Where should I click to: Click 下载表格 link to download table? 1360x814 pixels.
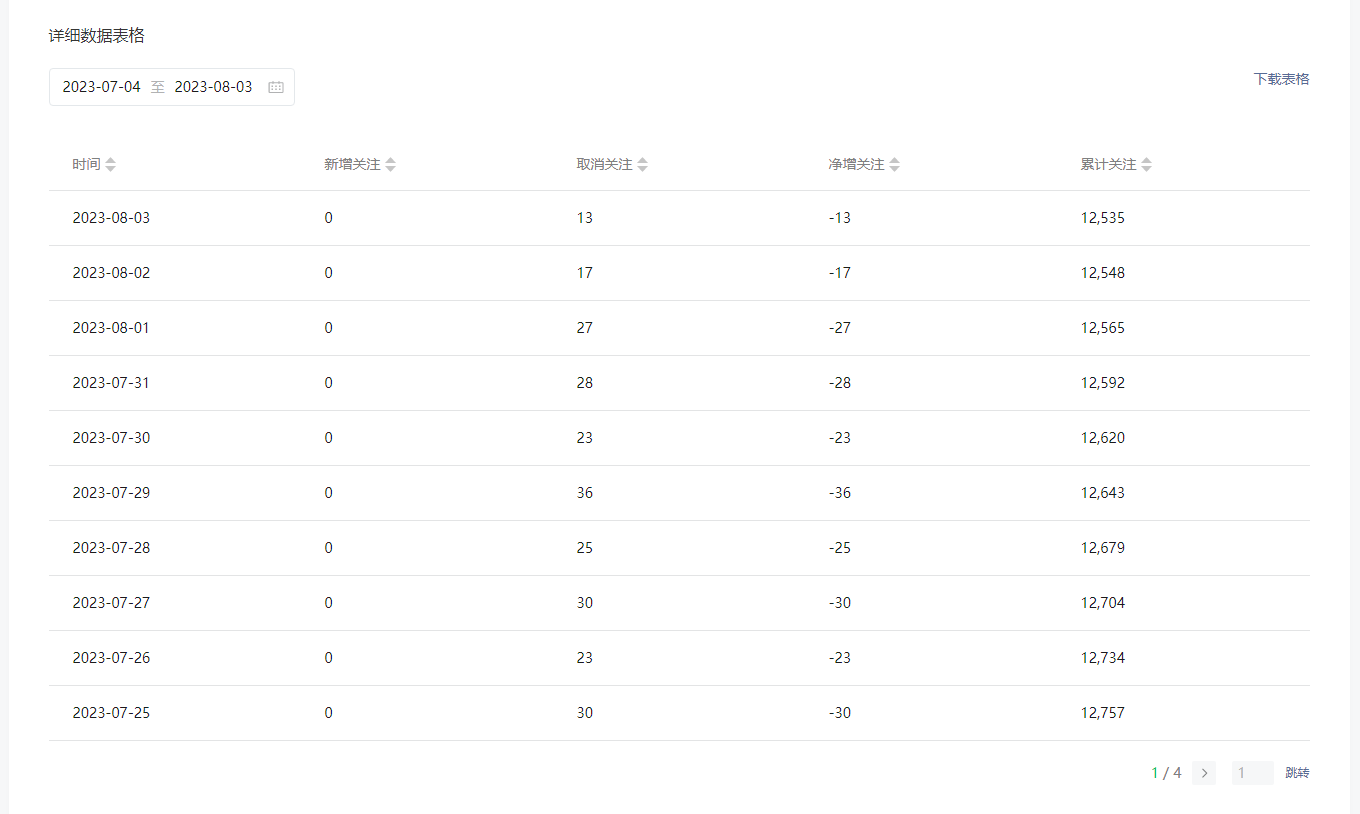(1281, 79)
